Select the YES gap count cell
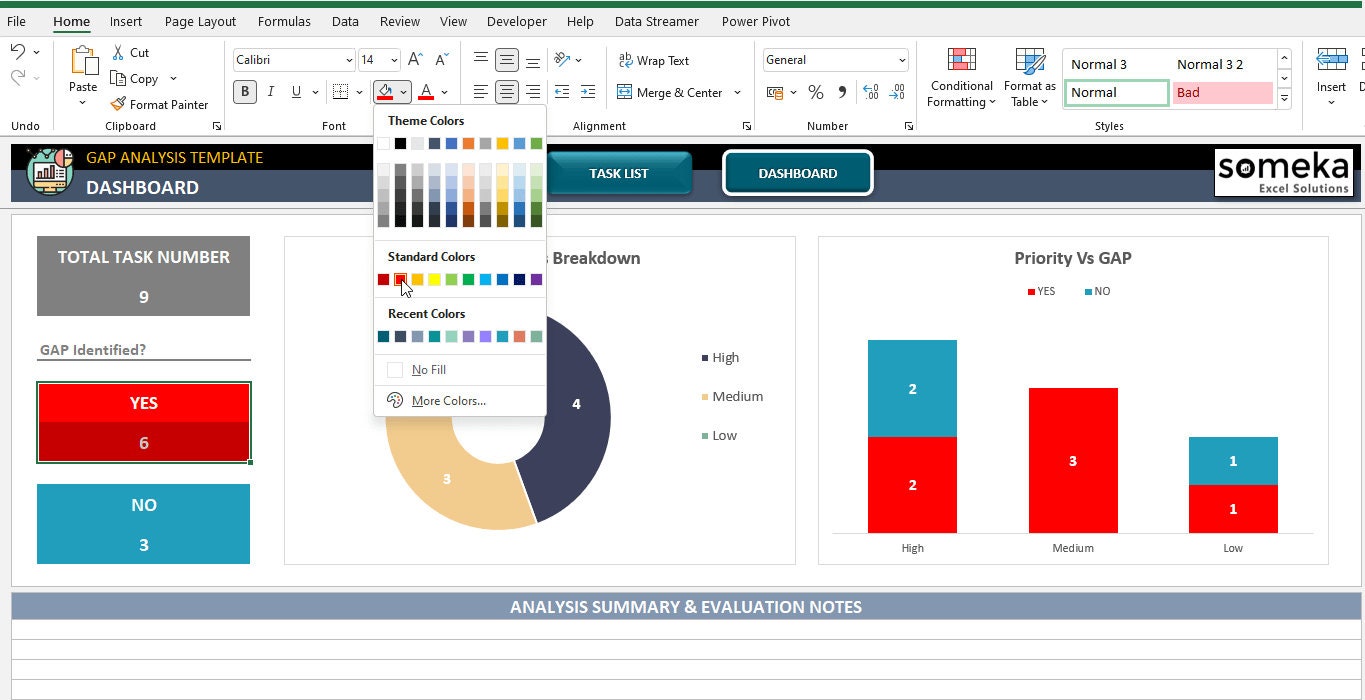The width and height of the screenshot is (1365, 700). point(144,443)
